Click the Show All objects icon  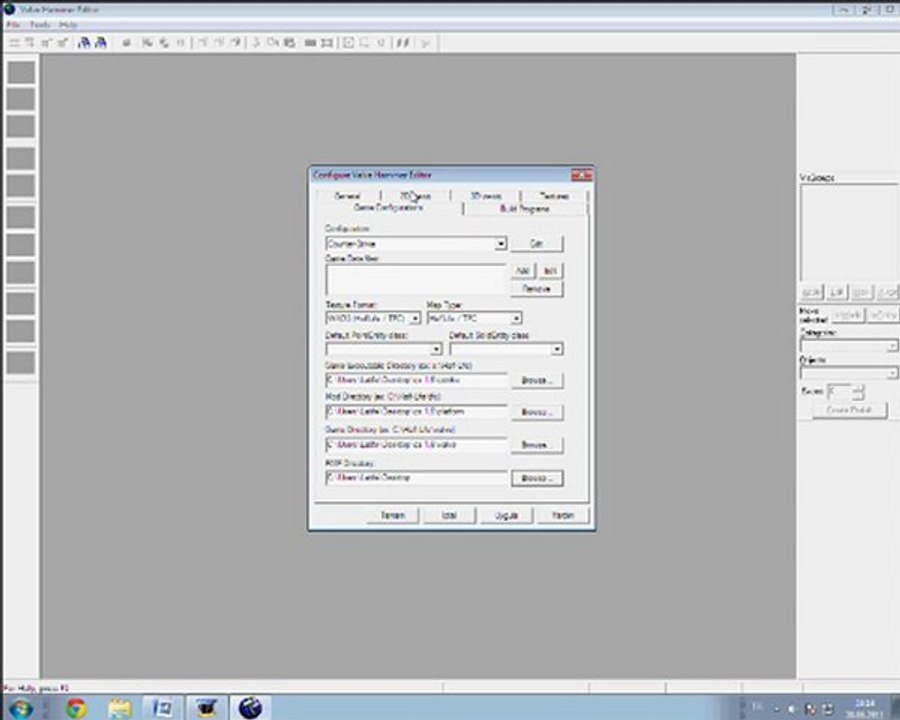236,42
